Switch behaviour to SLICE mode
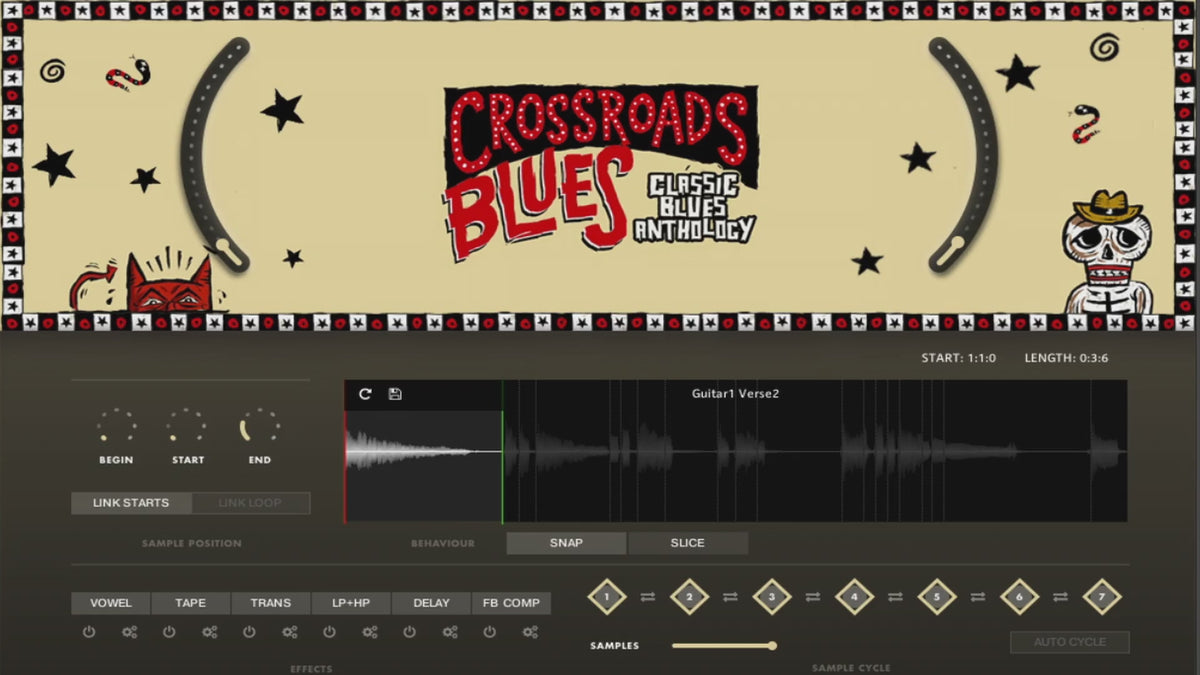The image size is (1200, 675). [687, 543]
